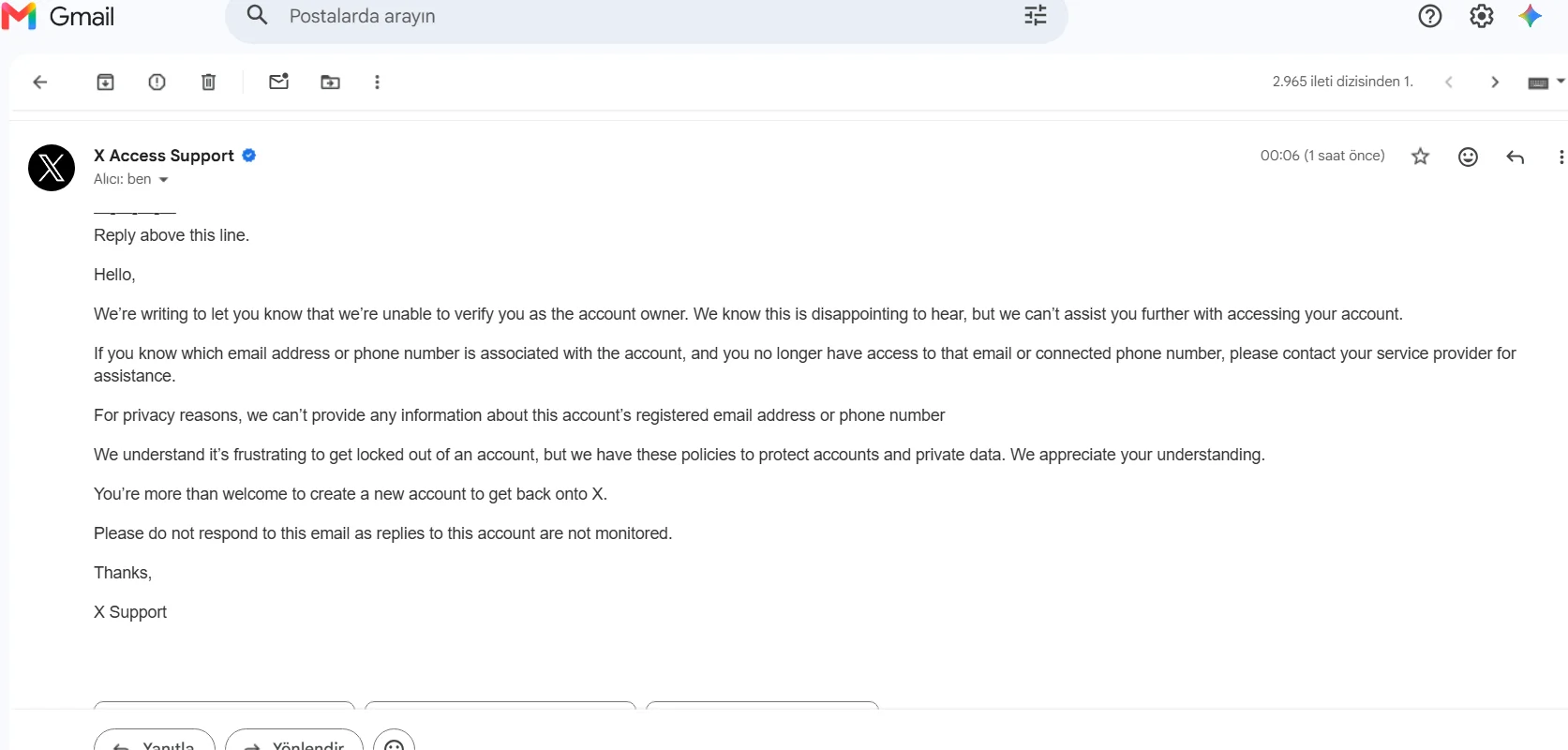Star this X Access Support email
Viewport: 1568px width, 750px height.
(1421, 157)
